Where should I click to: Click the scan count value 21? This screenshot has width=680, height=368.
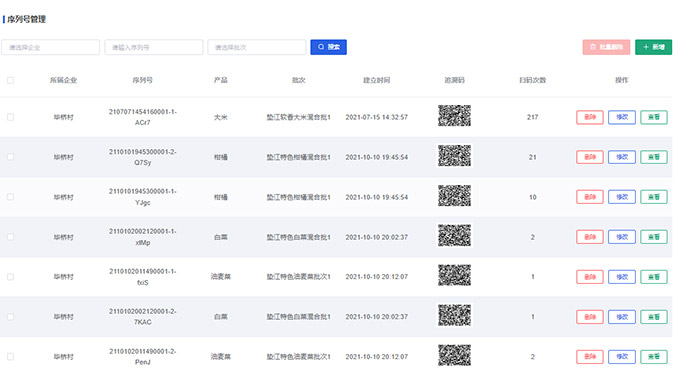(x=533, y=157)
